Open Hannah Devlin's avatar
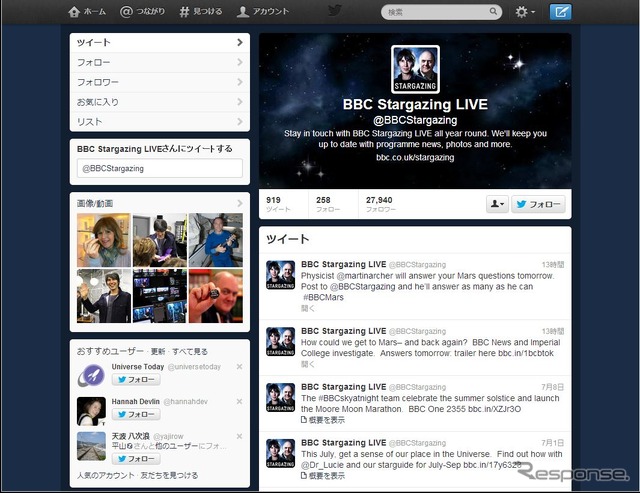640x493 pixels. coord(91,411)
